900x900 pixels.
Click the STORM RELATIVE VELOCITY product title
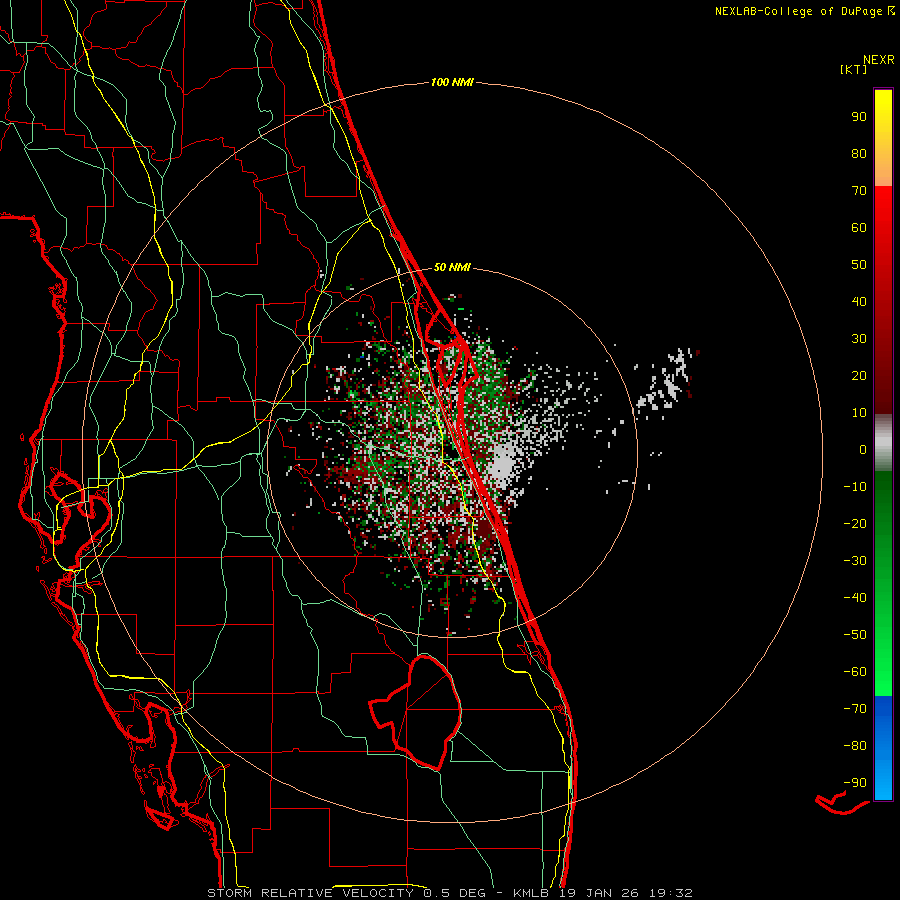pyautogui.click(x=310, y=893)
